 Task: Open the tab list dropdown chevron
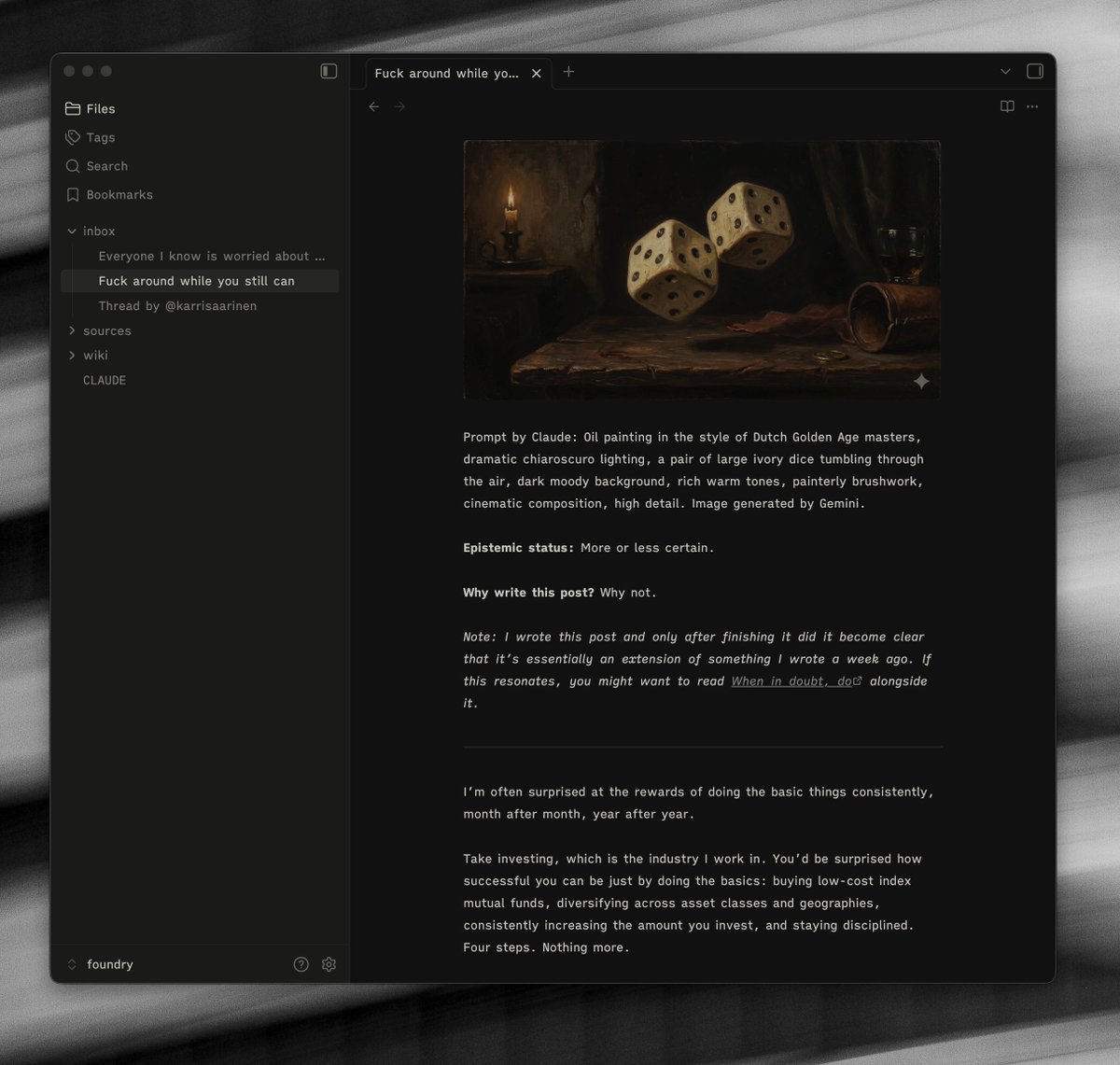[1005, 72]
